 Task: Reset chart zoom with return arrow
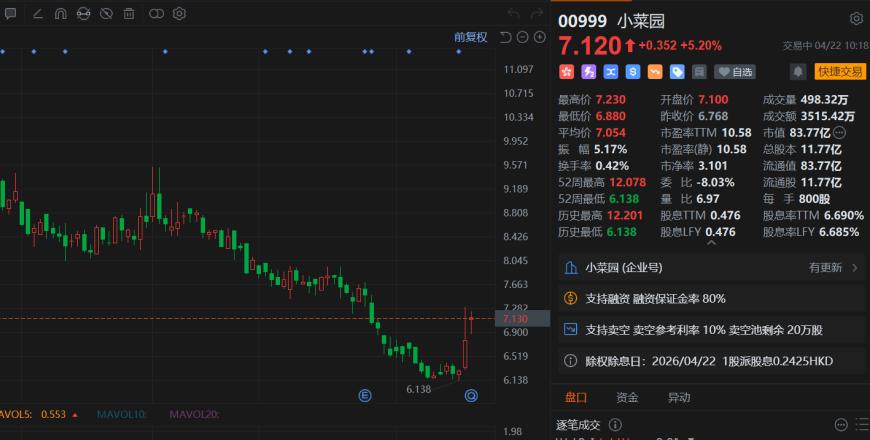coord(505,37)
